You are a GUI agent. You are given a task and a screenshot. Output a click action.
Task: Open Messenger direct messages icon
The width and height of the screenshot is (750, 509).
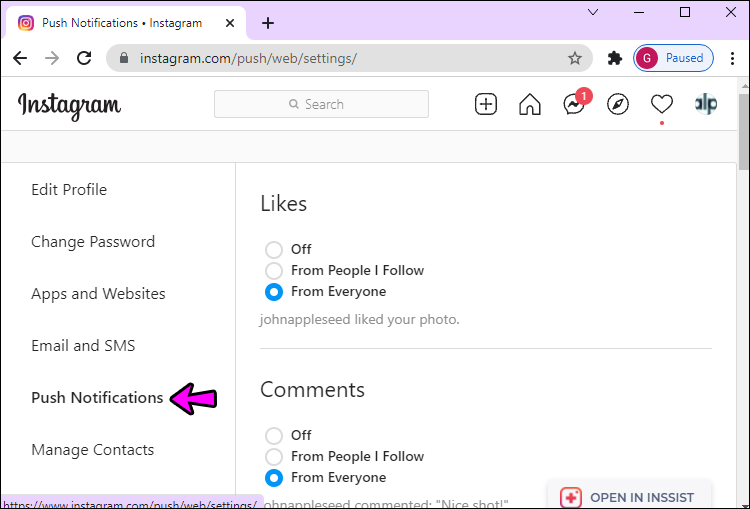click(574, 104)
